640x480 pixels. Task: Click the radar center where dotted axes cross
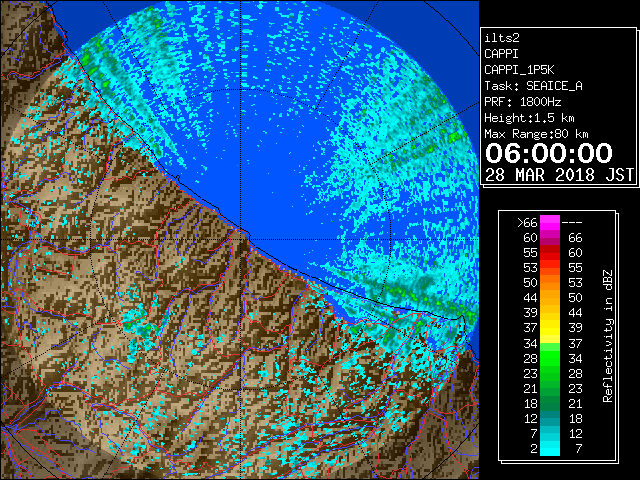click(x=241, y=240)
